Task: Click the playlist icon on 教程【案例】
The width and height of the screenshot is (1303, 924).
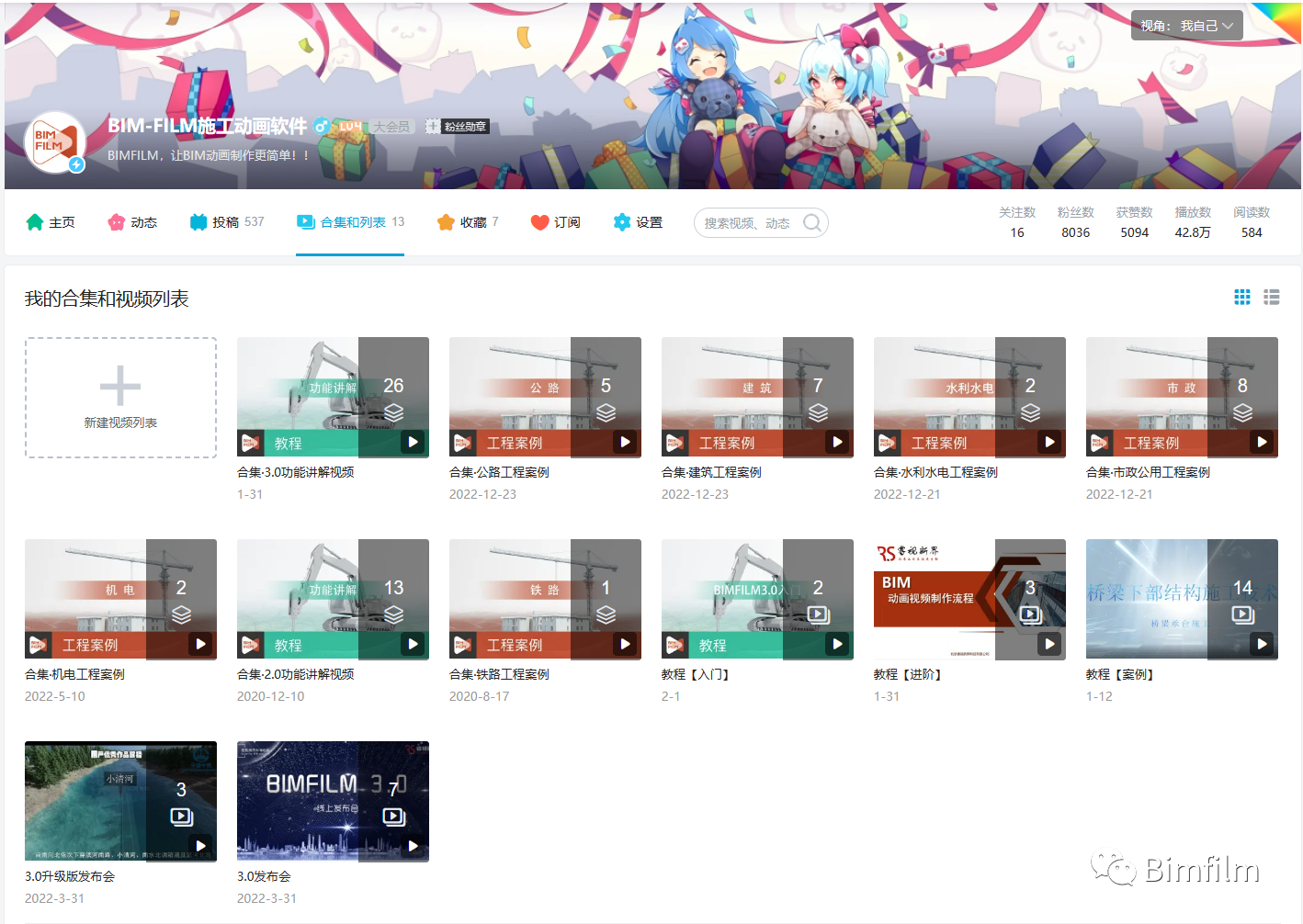Action: [x=1242, y=614]
